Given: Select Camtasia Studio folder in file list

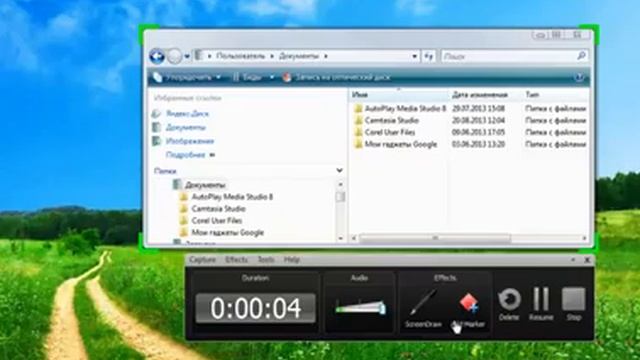Looking at the screenshot, I should (x=392, y=120).
